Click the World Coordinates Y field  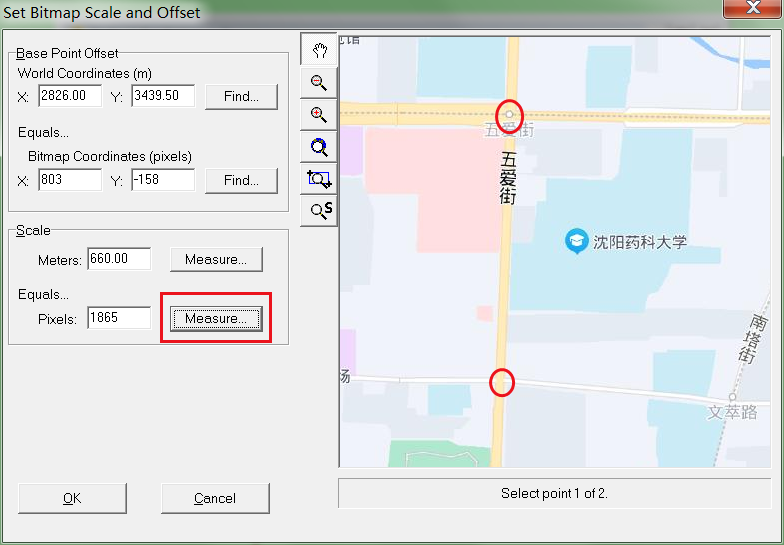point(162,96)
